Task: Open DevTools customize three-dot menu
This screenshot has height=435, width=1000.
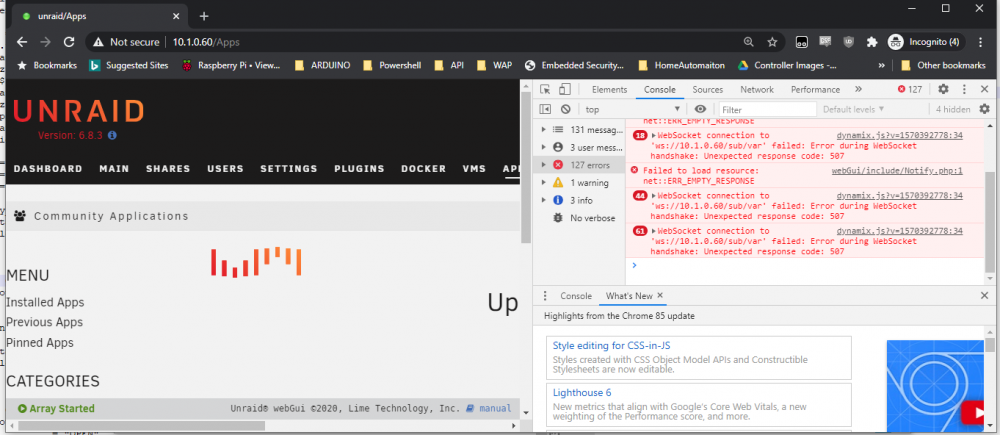Action: click(x=964, y=89)
